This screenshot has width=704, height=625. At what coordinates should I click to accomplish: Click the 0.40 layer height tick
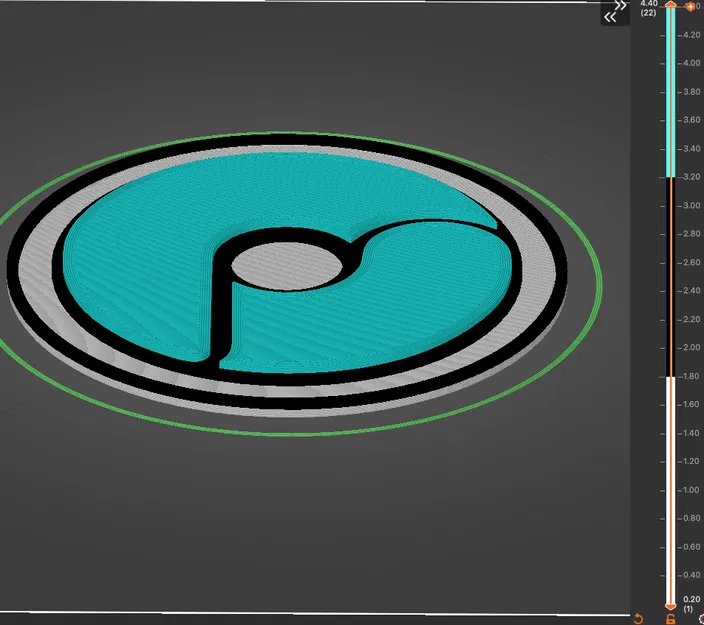pos(691,575)
